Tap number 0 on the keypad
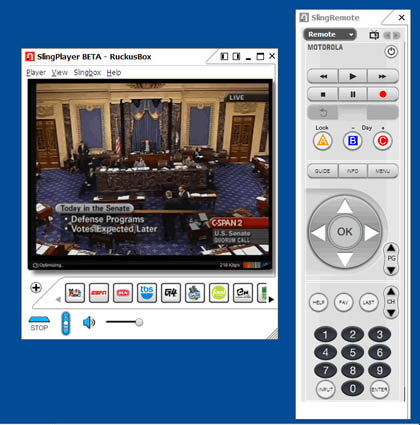 (352, 389)
